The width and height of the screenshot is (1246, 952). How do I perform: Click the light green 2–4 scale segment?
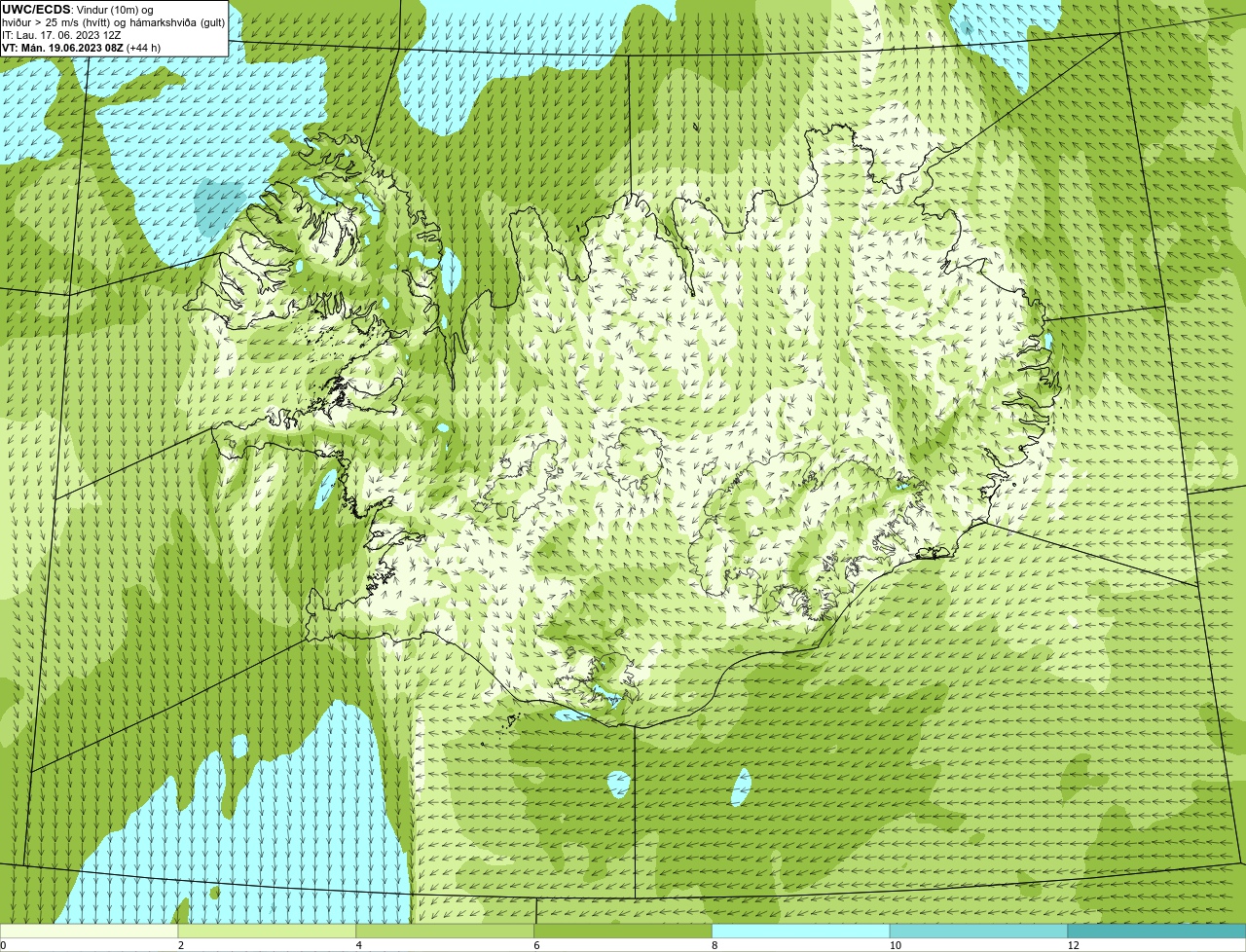click(x=267, y=932)
